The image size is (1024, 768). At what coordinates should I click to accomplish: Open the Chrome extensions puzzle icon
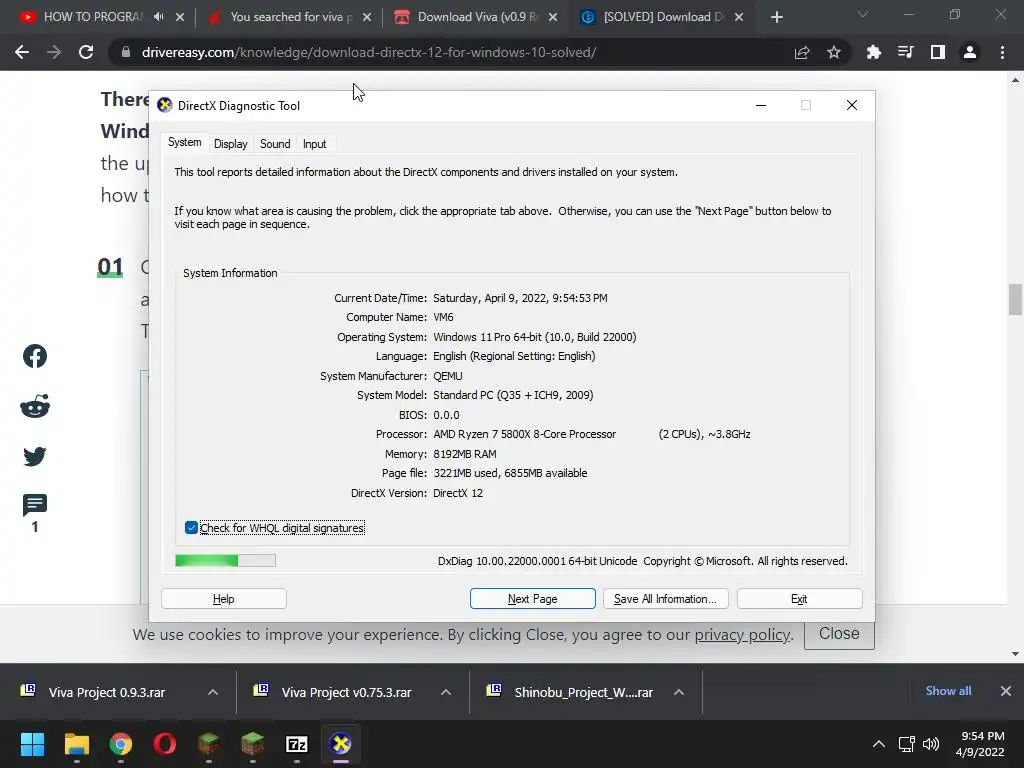[x=873, y=52]
